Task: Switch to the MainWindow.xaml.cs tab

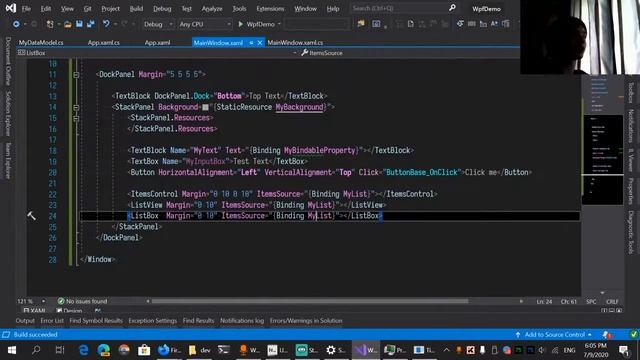Action: (295, 42)
